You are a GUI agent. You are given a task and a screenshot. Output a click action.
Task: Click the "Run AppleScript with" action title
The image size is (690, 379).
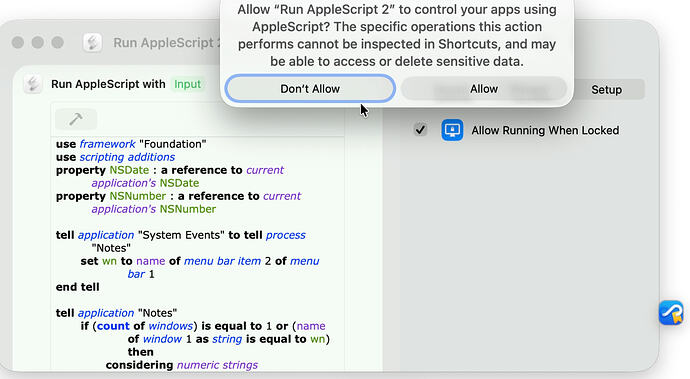point(108,84)
